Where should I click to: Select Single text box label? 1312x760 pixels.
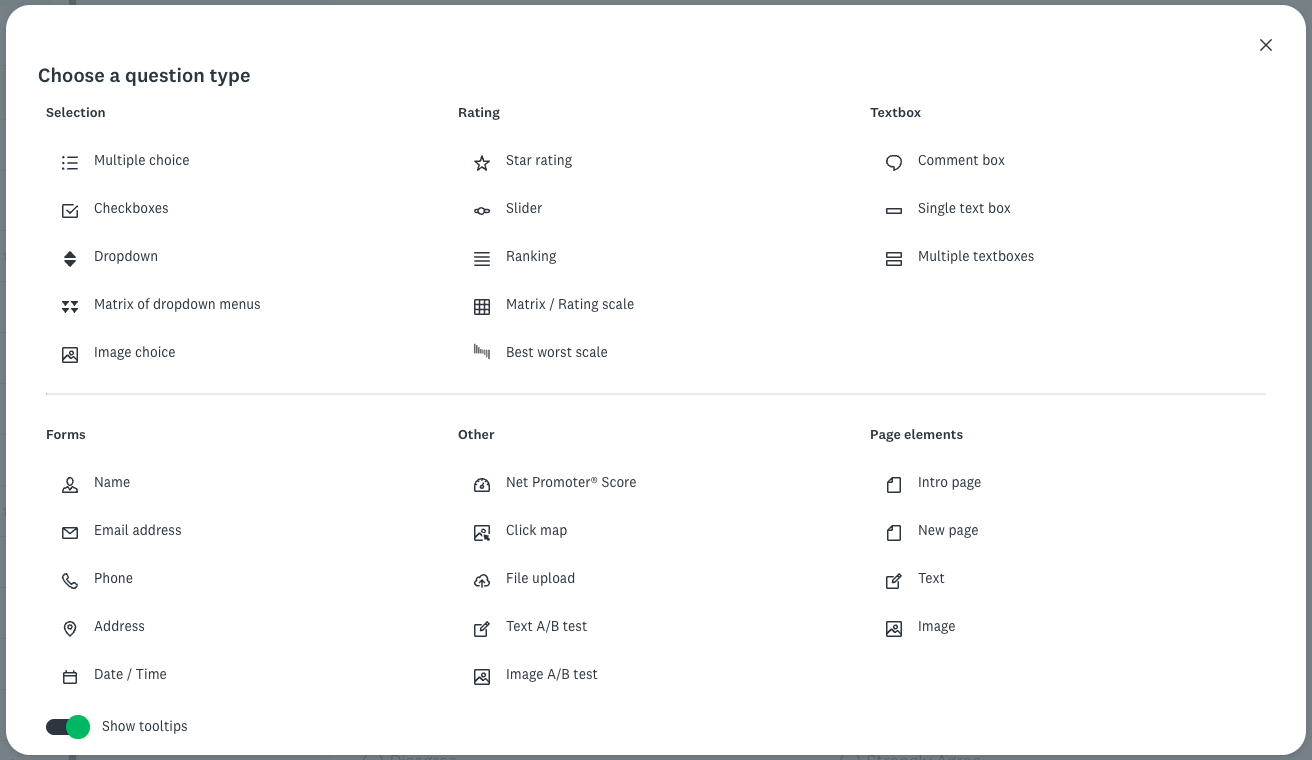pyautogui.click(x=964, y=208)
